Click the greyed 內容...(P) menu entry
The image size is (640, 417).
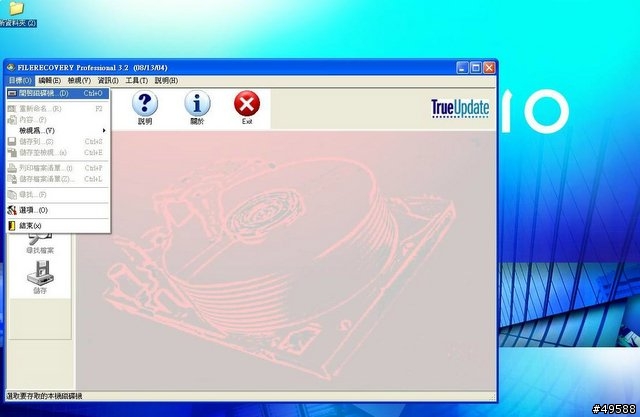[58, 120]
